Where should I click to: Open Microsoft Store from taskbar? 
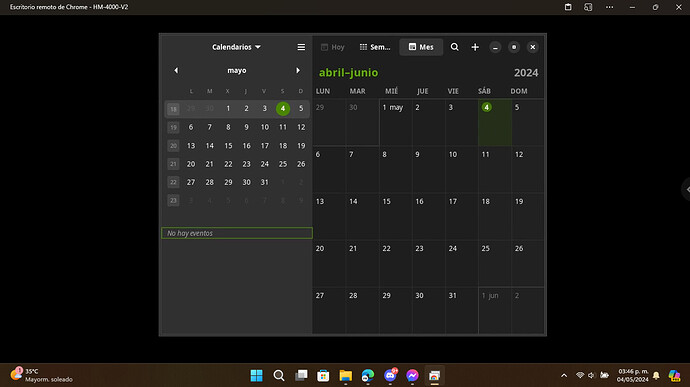tap(323, 376)
